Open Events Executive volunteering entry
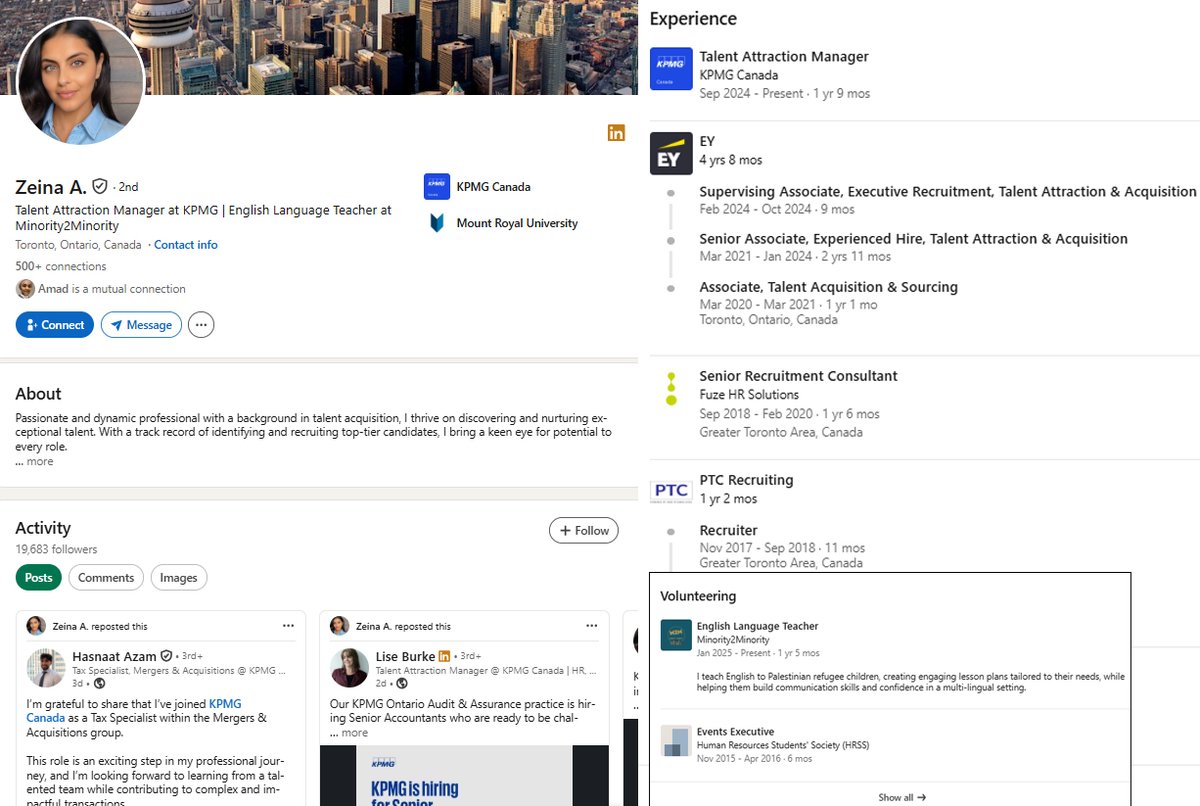 click(x=735, y=732)
